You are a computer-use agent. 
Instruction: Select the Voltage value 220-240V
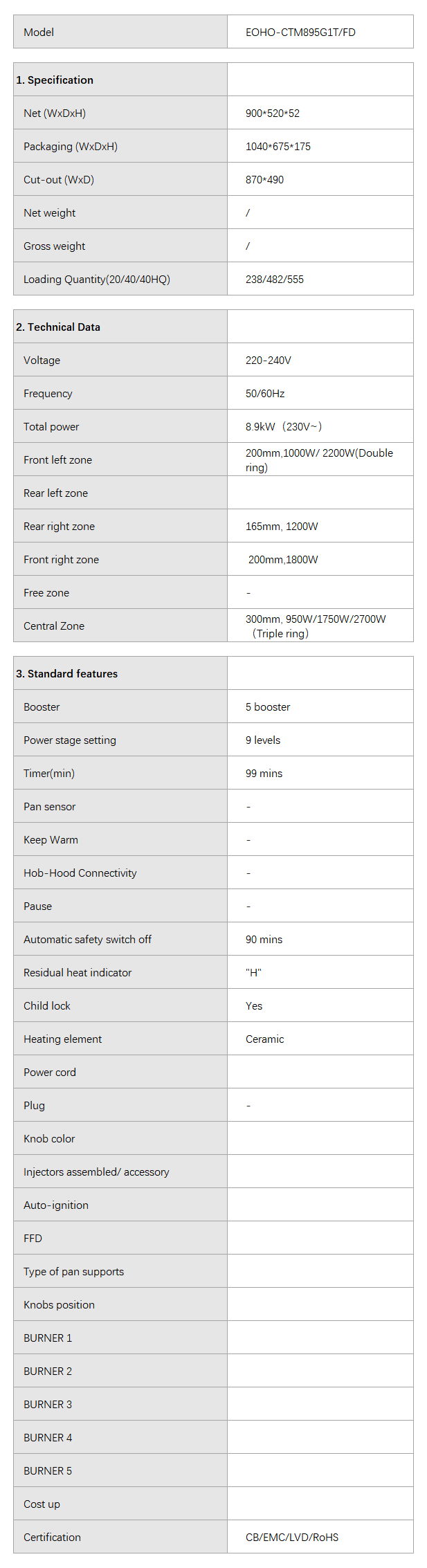coord(269,361)
